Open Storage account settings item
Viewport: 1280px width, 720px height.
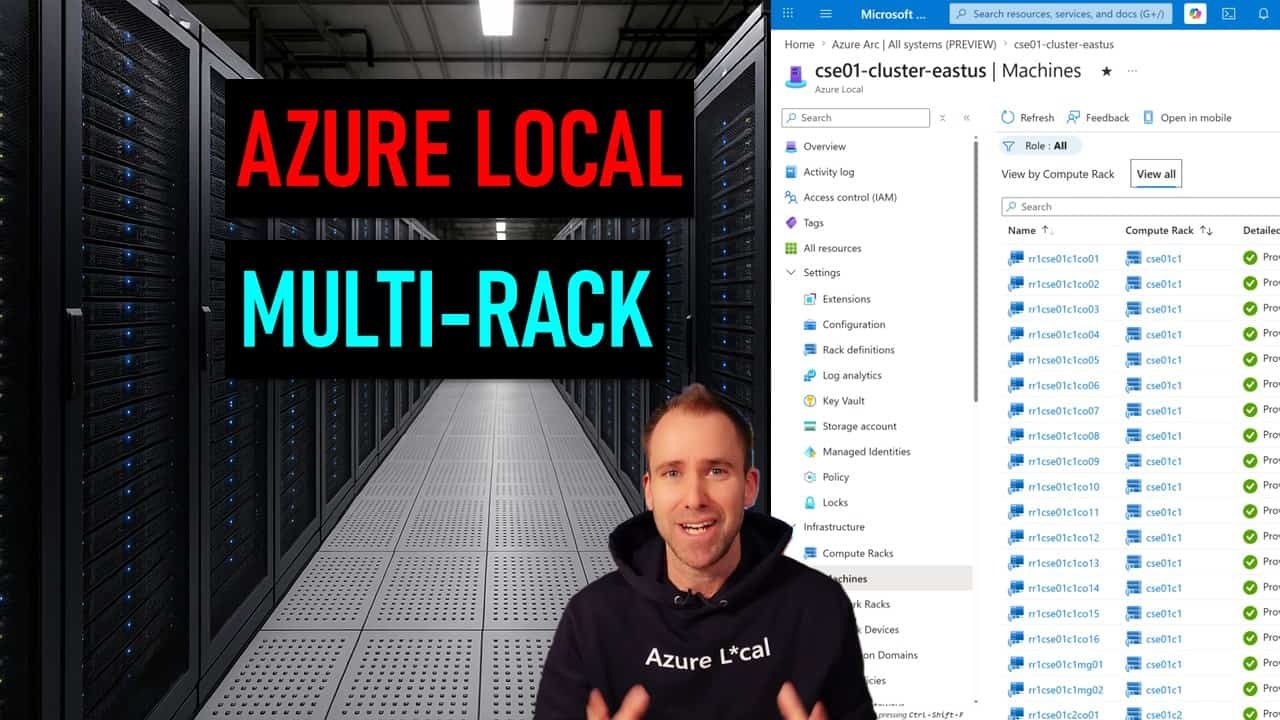859,426
